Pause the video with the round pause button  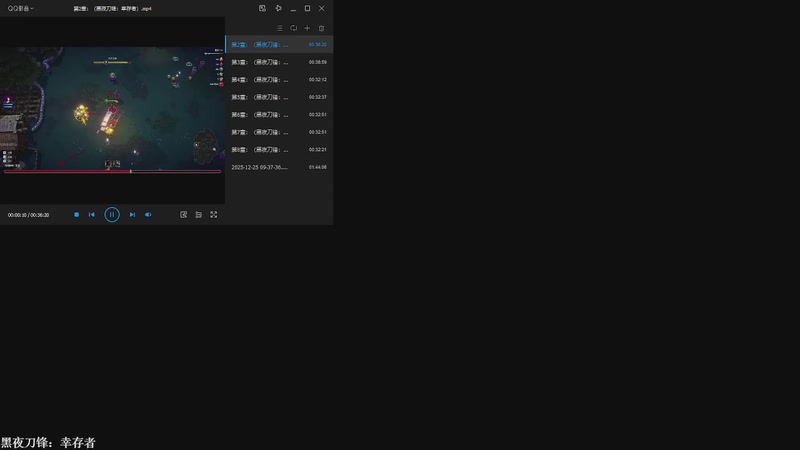pyautogui.click(x=112, y=215)
